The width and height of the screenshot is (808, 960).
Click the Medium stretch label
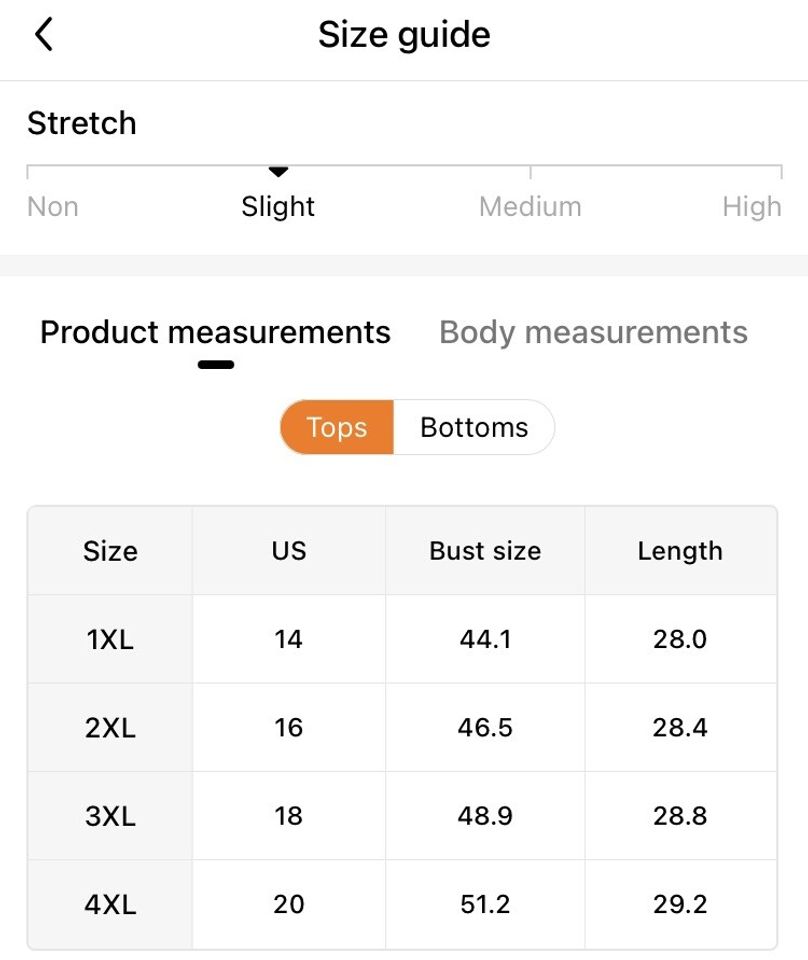(530, 207)
